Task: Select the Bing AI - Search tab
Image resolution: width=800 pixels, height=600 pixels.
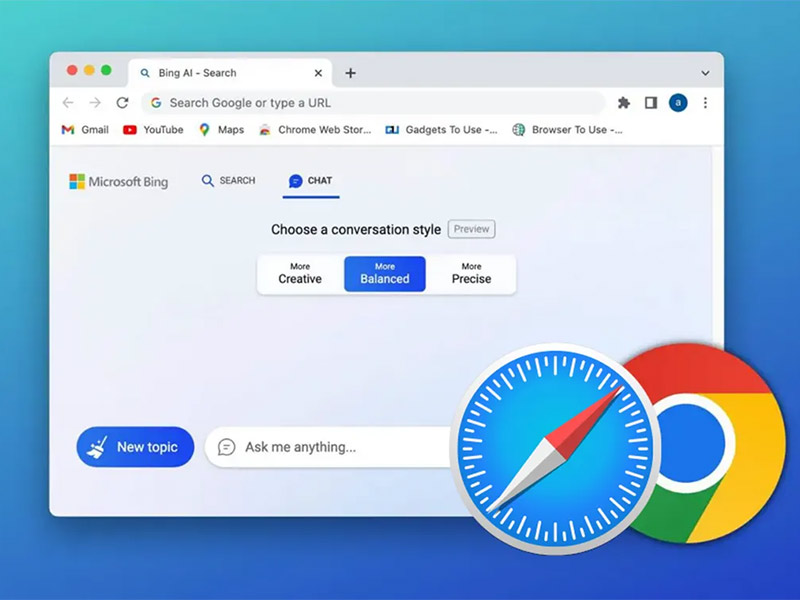Action: click(230, 73)
